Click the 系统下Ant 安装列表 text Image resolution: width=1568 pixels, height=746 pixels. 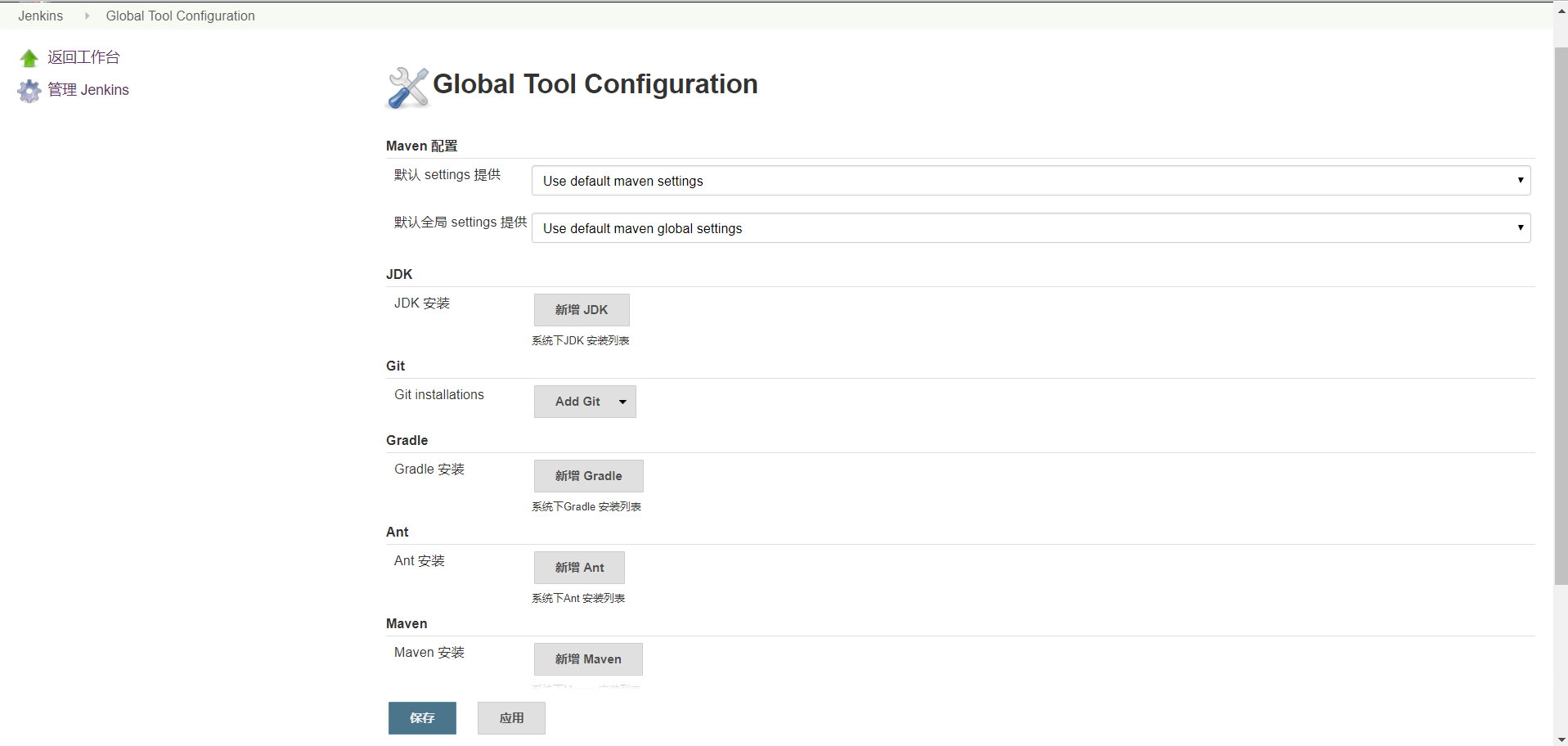pyautogui.click(x=578, y=598)
